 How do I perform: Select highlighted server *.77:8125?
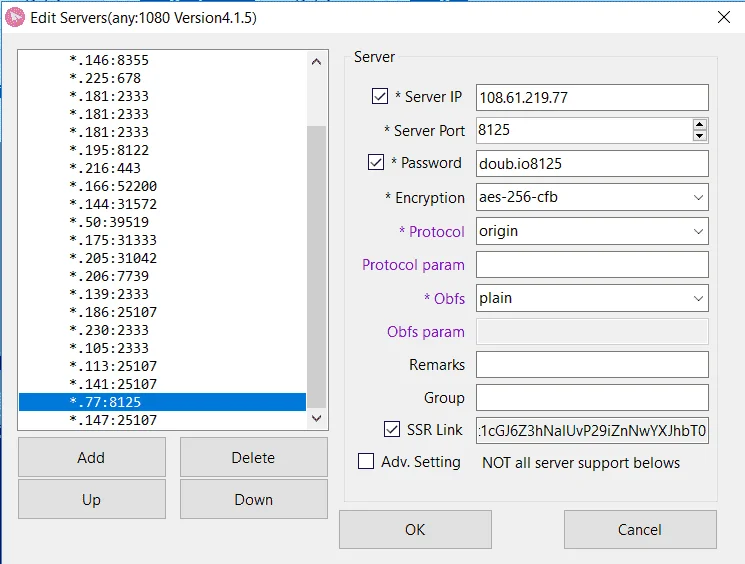point(162,402)
